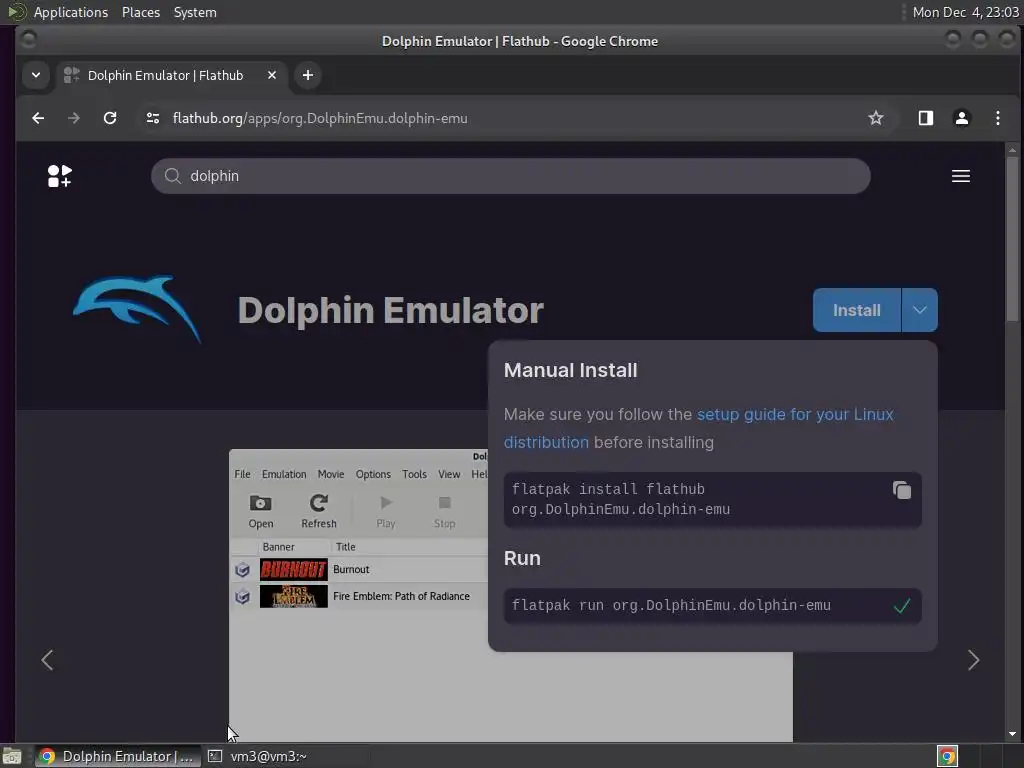This screenshot has width=1024, height=768.
Task: Open a new Chrome tab
Action: click(x=308, y=75)
